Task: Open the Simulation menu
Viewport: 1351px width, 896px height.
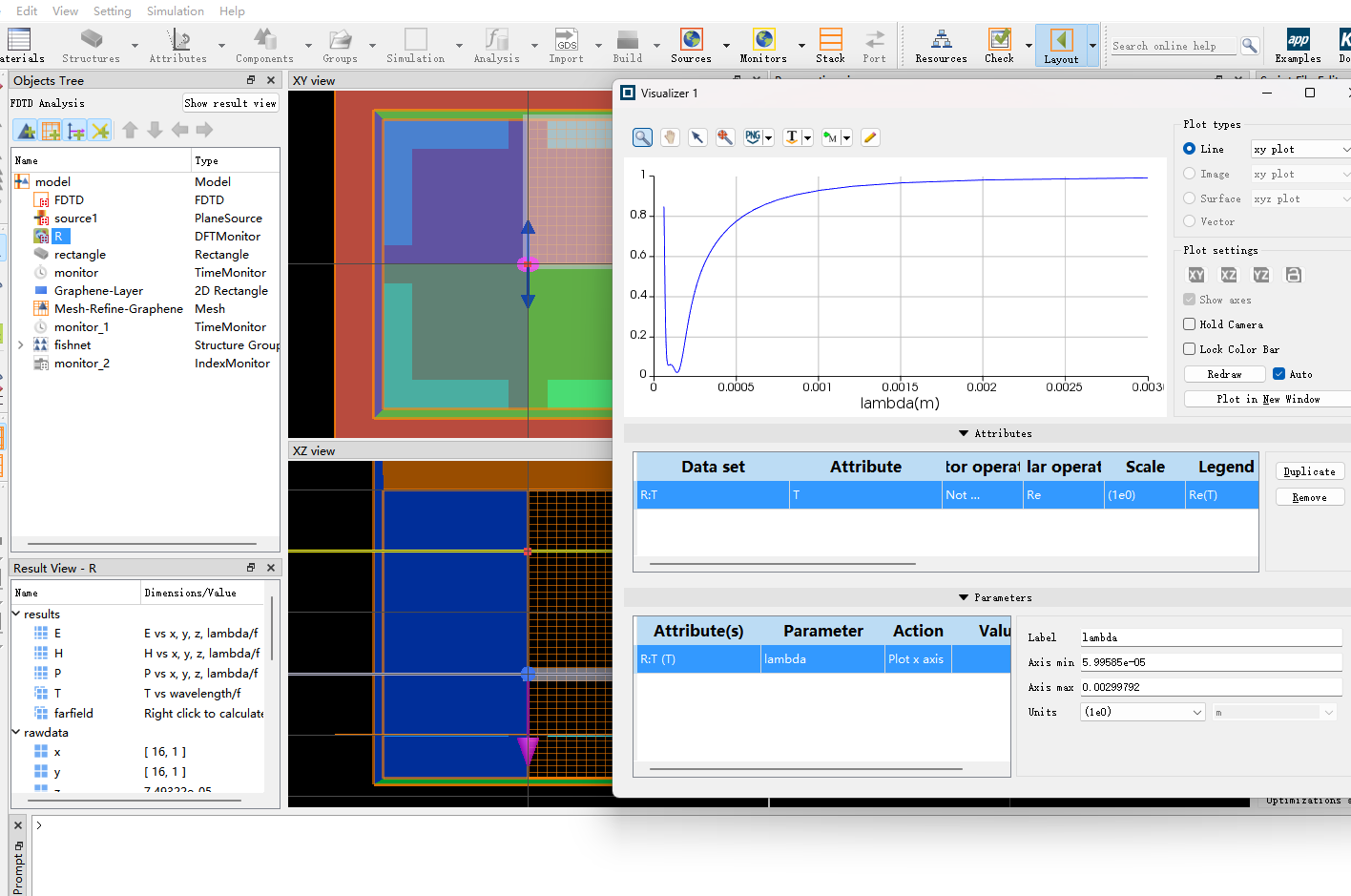Action: point(176,10)
